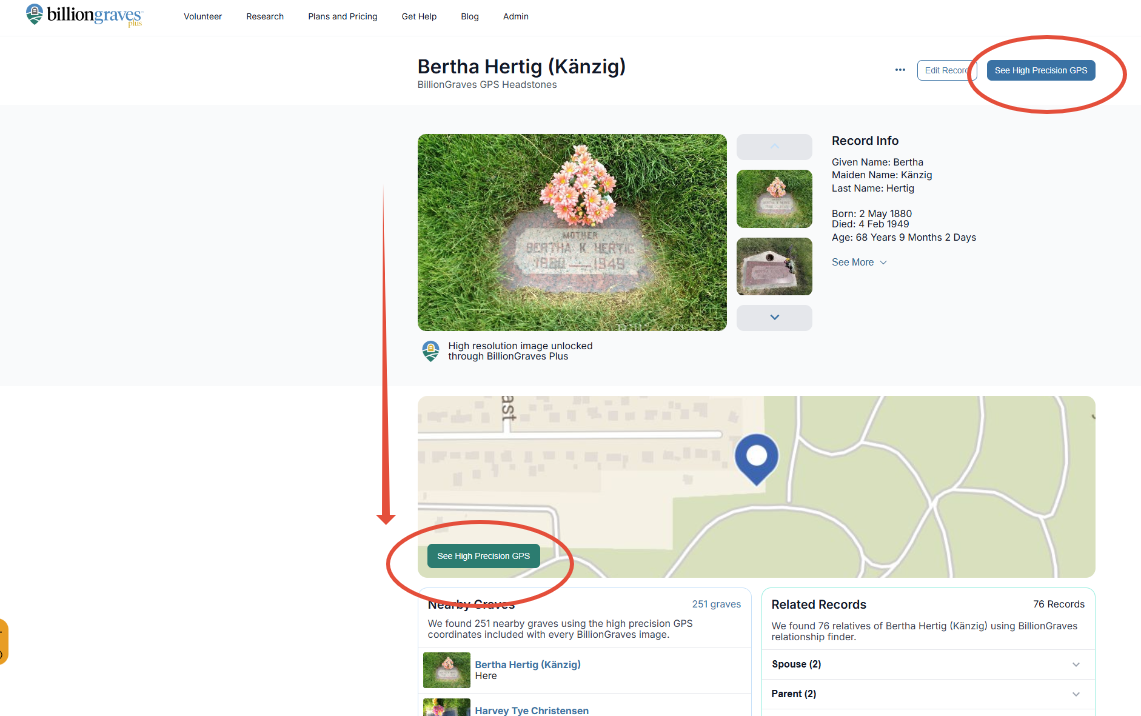Open the BillionGraves logo home link
The height and width of the screenshot is (716, 1141).
point(84,15)
